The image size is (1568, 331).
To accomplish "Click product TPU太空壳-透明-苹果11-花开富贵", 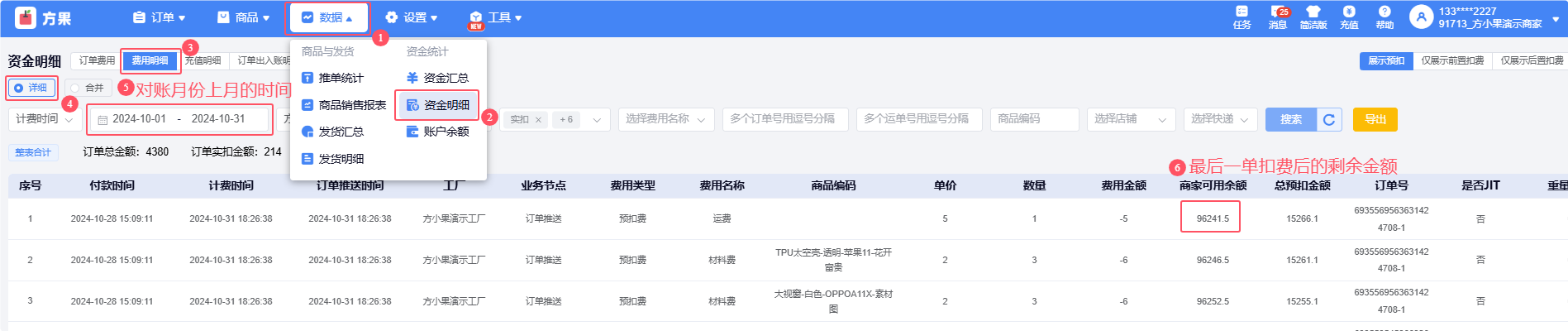I will [x=833, y=260].
